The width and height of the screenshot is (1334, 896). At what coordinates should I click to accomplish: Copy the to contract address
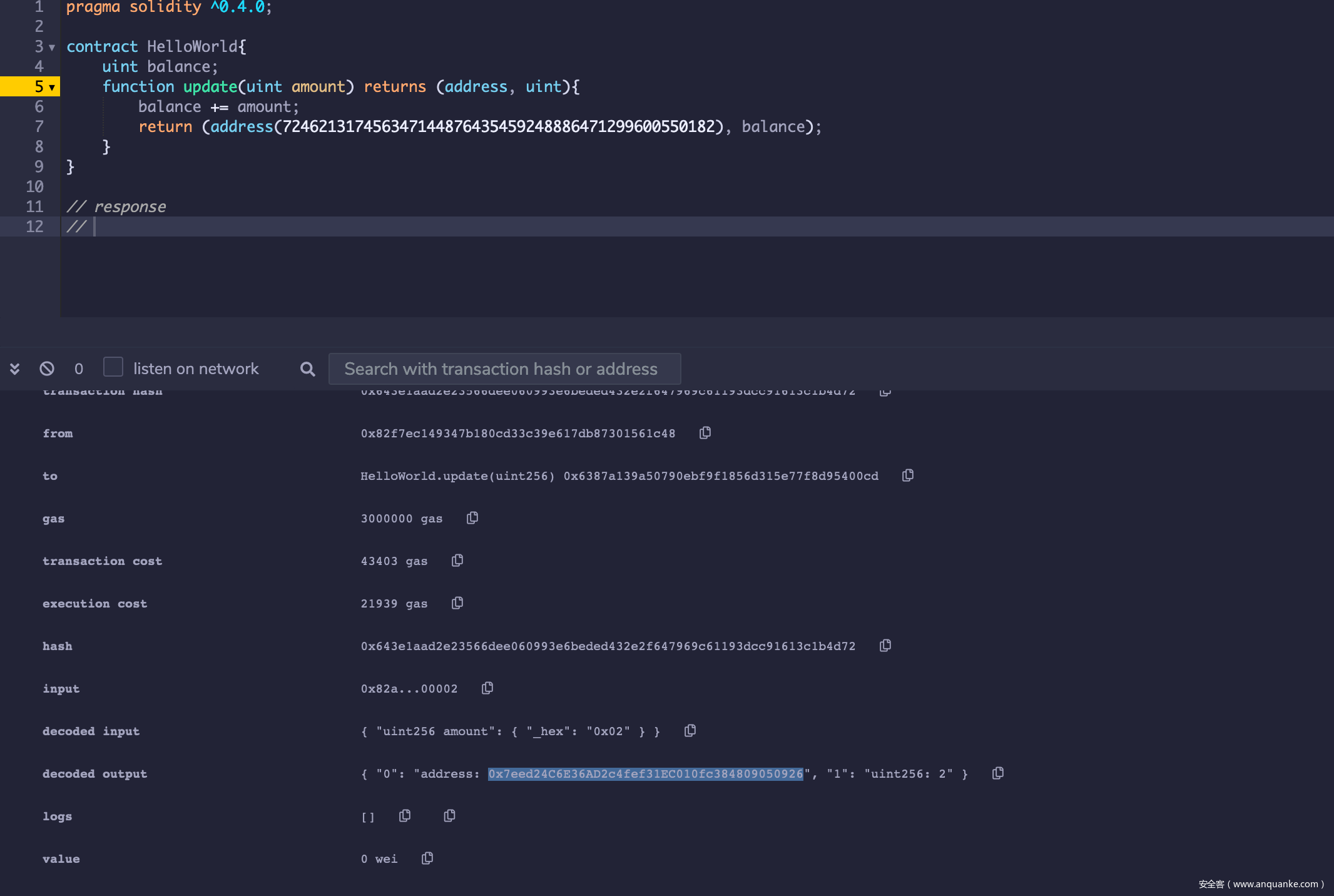click(908, 476)
